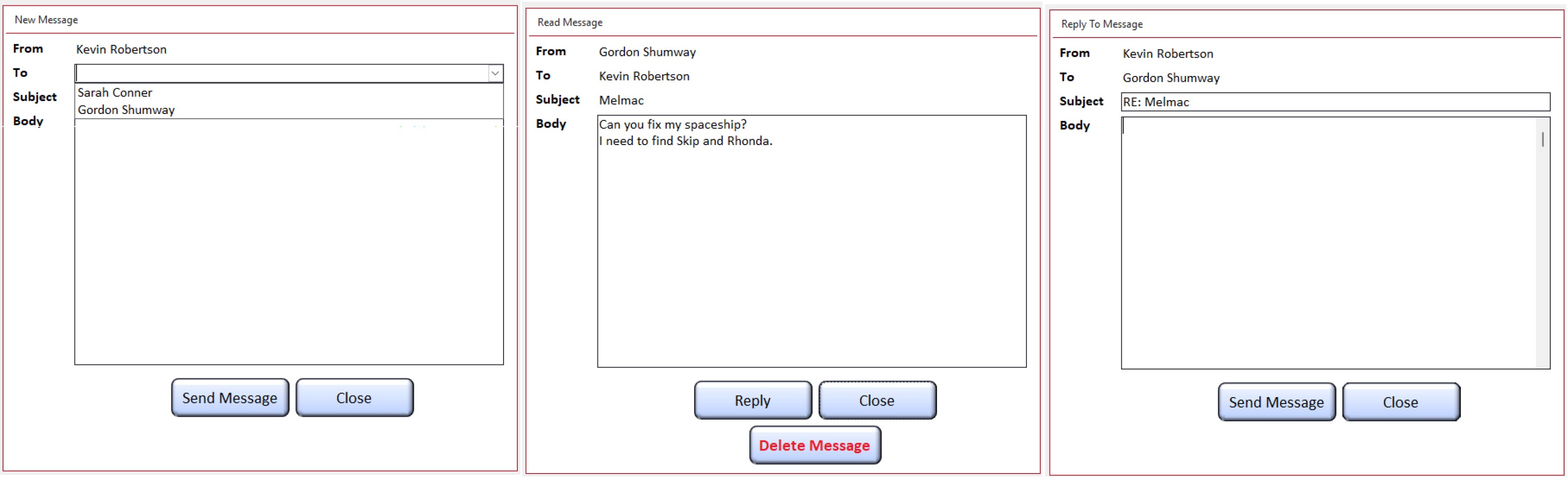Close the Reply To Message form
Image resolution: width=1568 pixels, height=480 pixels.
(1400, 402)
